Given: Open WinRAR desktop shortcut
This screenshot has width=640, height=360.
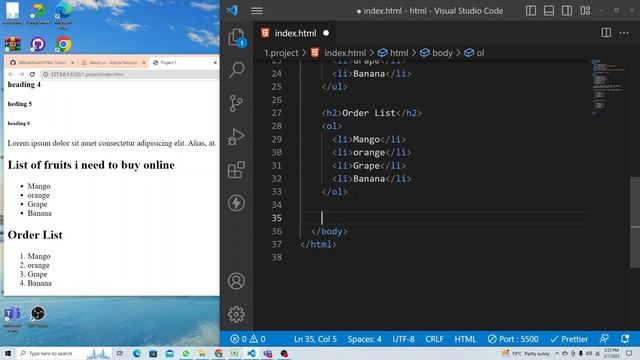Looking at the screenshot, I should pyautogui.click(x=13, y=44).
